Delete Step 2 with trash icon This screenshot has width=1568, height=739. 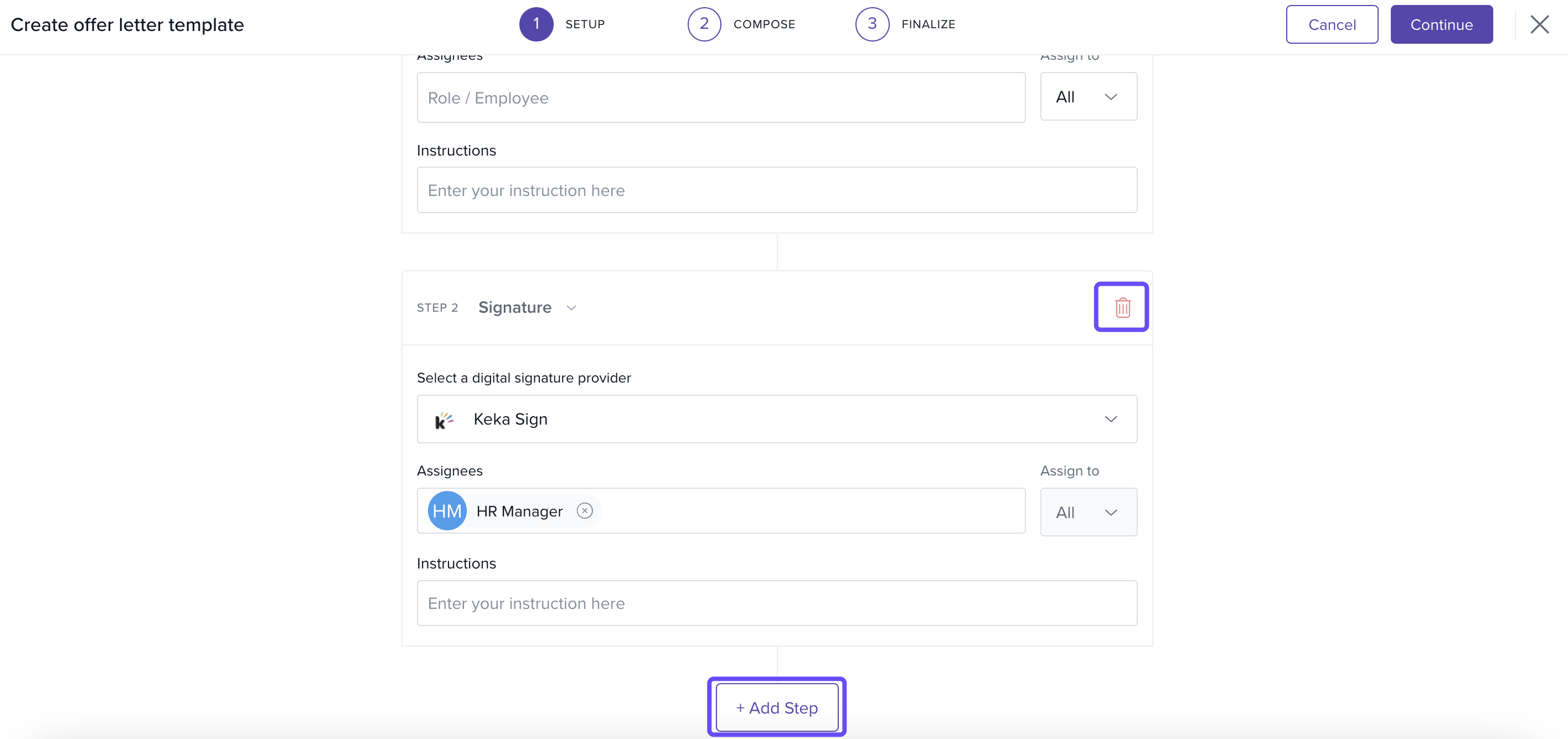[1122, 307]
